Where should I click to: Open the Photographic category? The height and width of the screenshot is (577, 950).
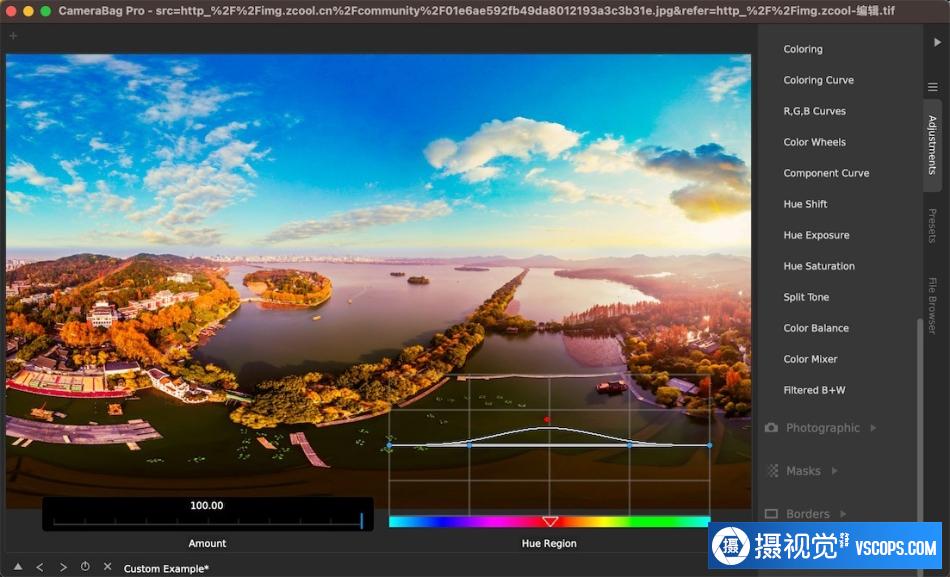[x=823, y=428]
